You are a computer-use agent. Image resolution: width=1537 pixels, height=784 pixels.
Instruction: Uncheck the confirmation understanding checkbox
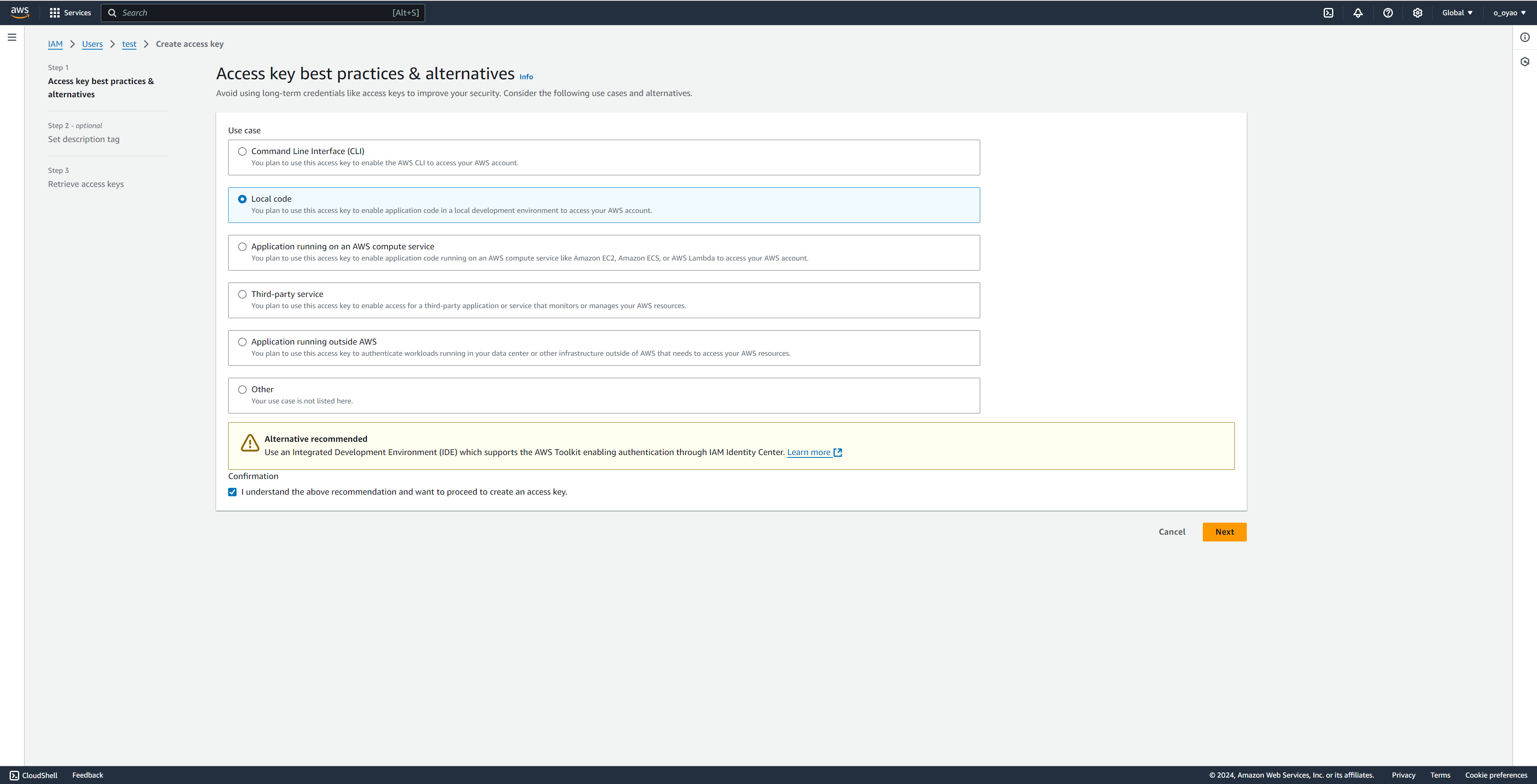click(232, 492)
